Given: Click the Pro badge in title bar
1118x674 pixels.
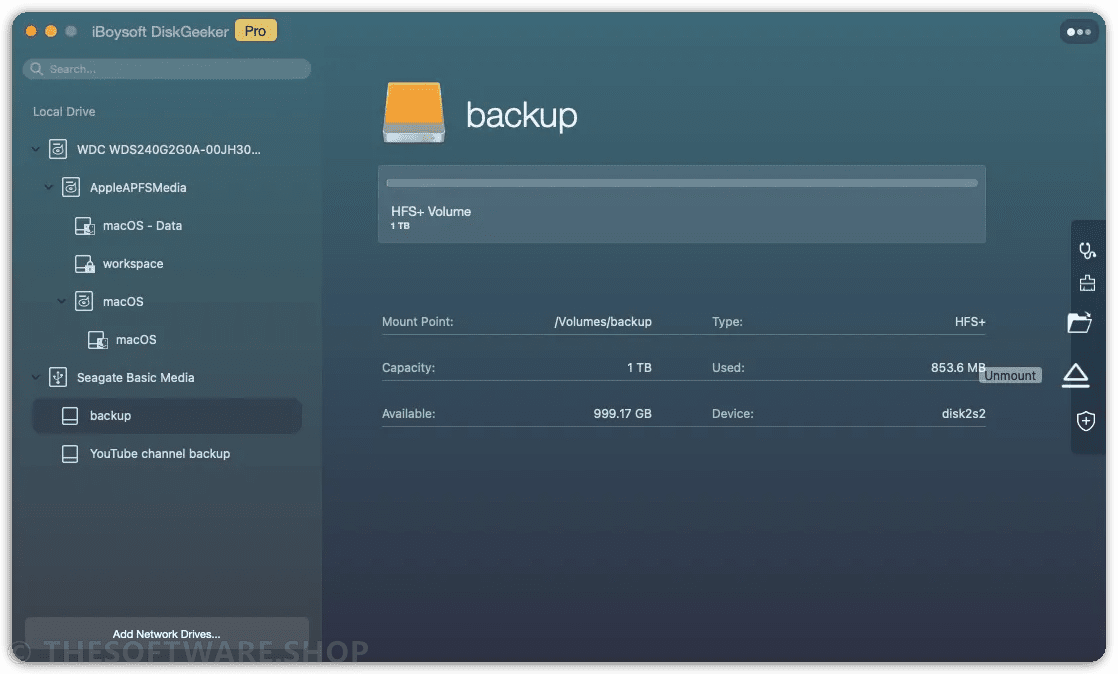Looking at the screenshot, I should pos(255,31).
